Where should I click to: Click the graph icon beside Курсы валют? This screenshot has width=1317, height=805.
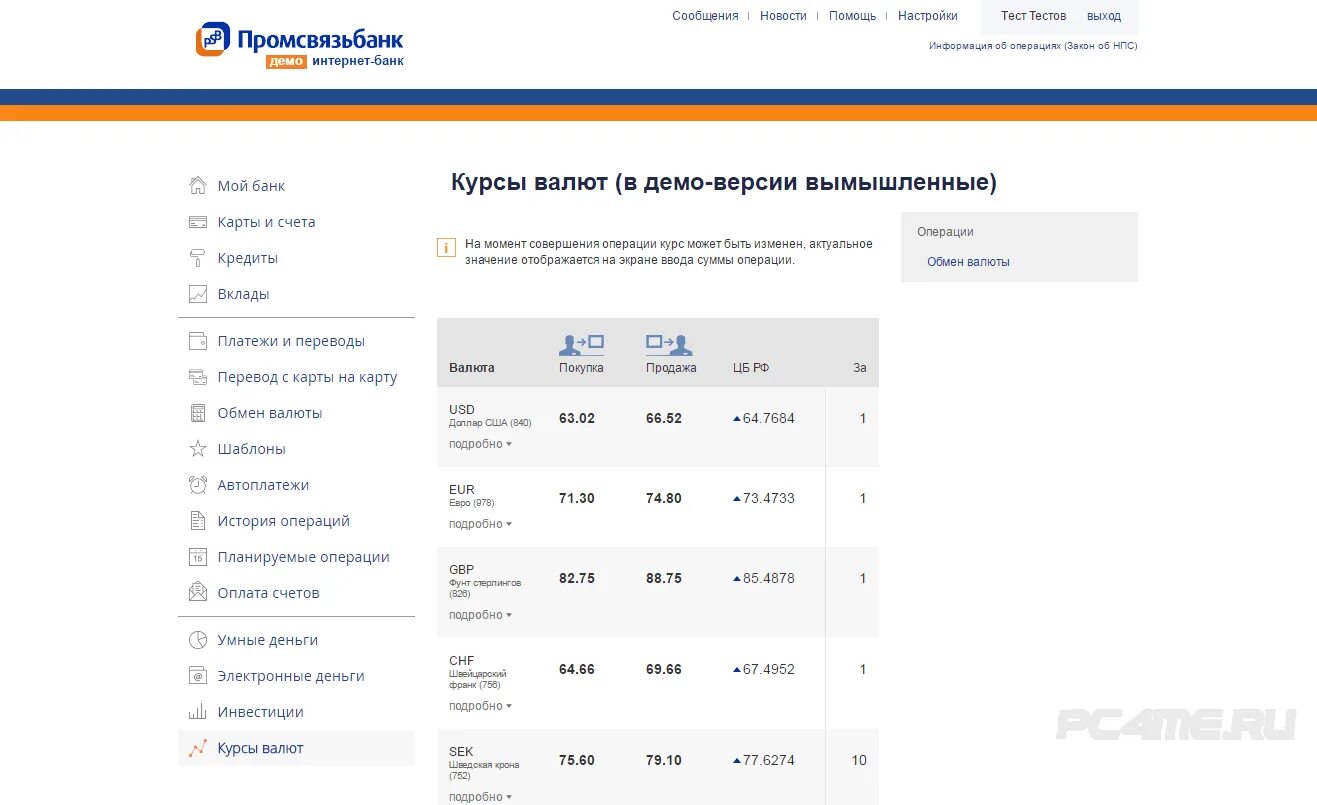198,748
